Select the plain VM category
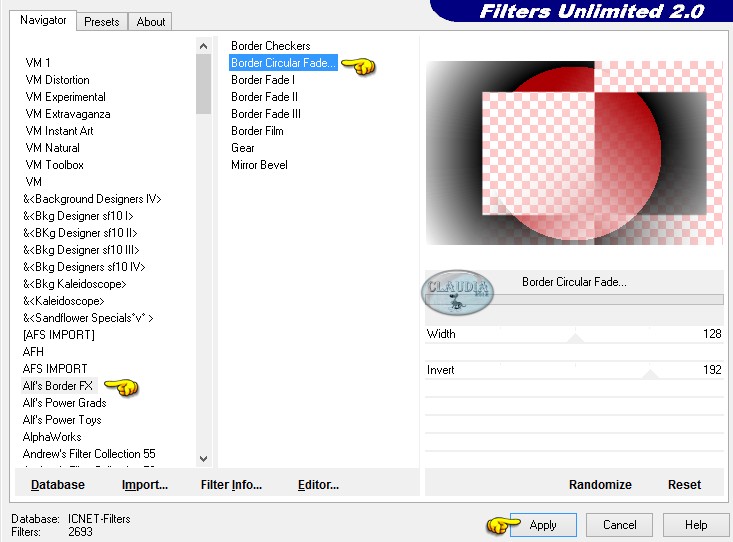Viewport: 733px width, 542px height. coord(34,181)
